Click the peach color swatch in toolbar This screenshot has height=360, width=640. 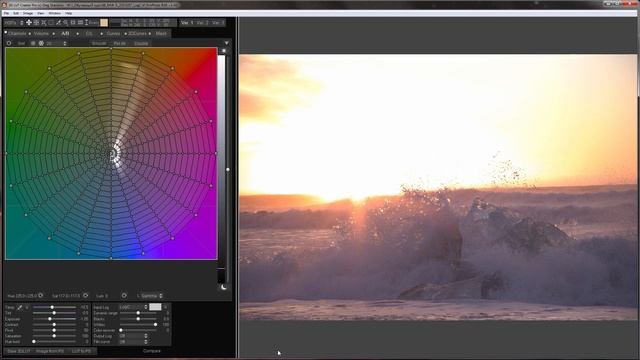point(104,23)
